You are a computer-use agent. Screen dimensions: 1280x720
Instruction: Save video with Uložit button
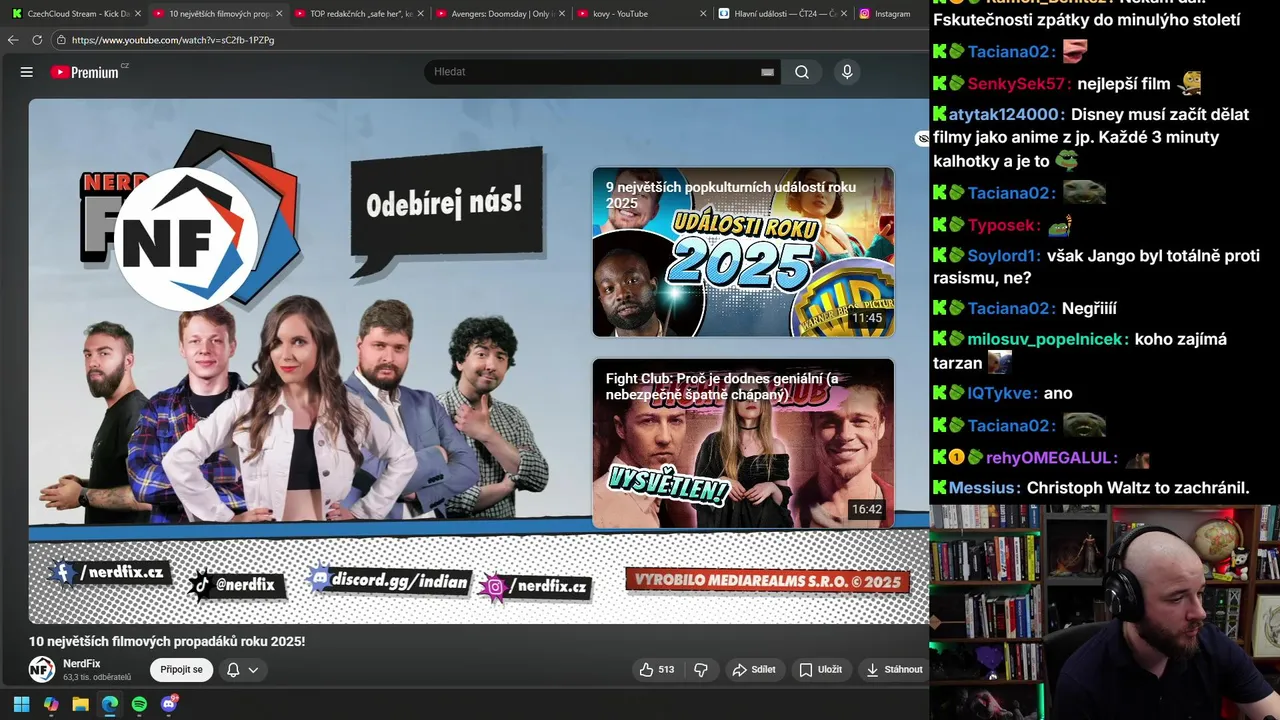(820, 670)
